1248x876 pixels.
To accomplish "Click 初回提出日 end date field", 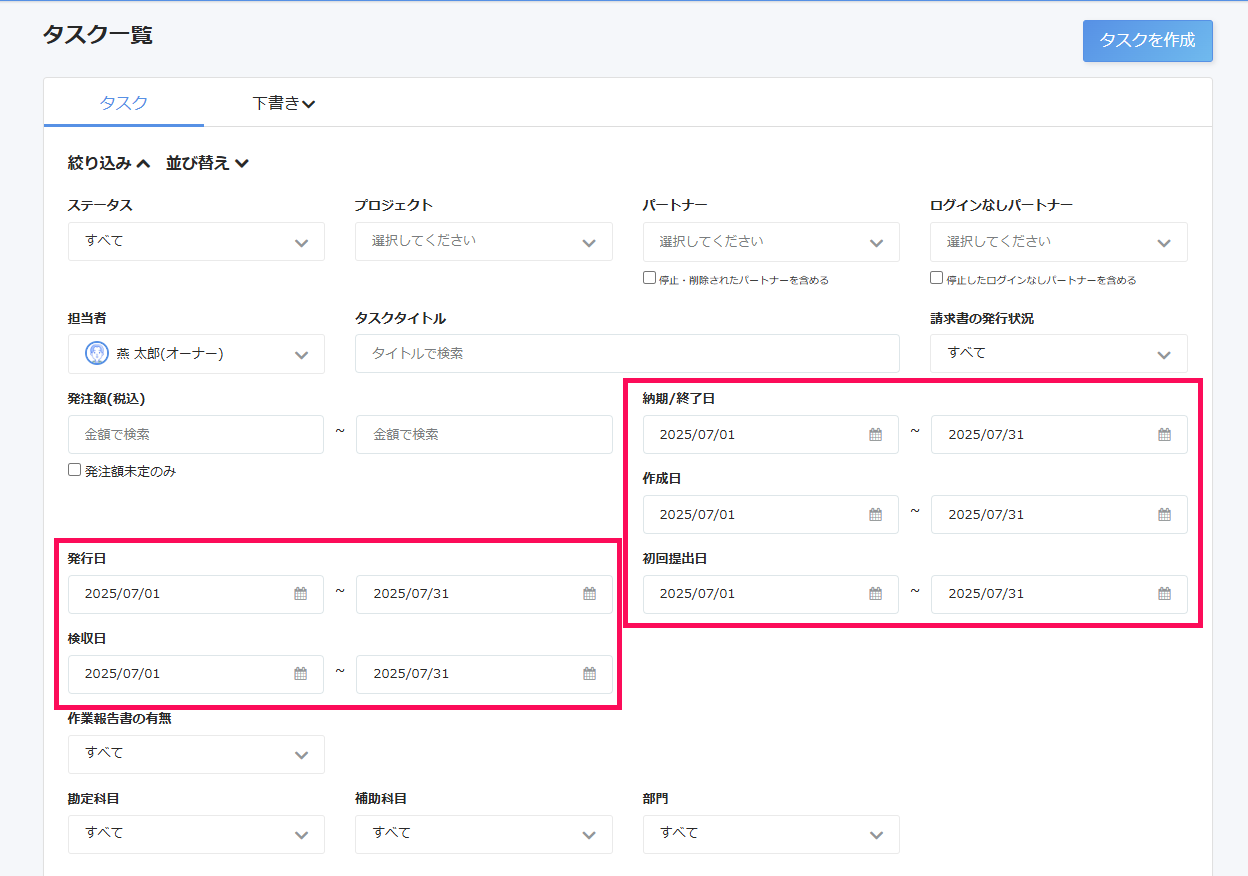I will [x=1059, y=594].
